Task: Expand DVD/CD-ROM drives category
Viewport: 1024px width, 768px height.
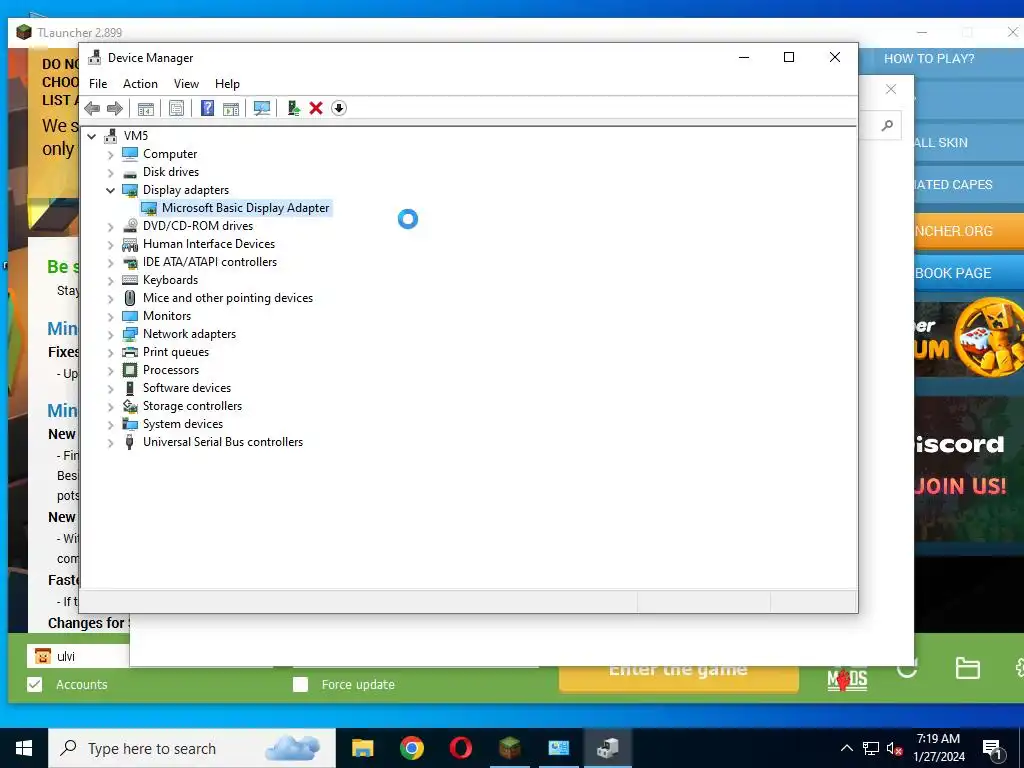Action: point(110,226)
